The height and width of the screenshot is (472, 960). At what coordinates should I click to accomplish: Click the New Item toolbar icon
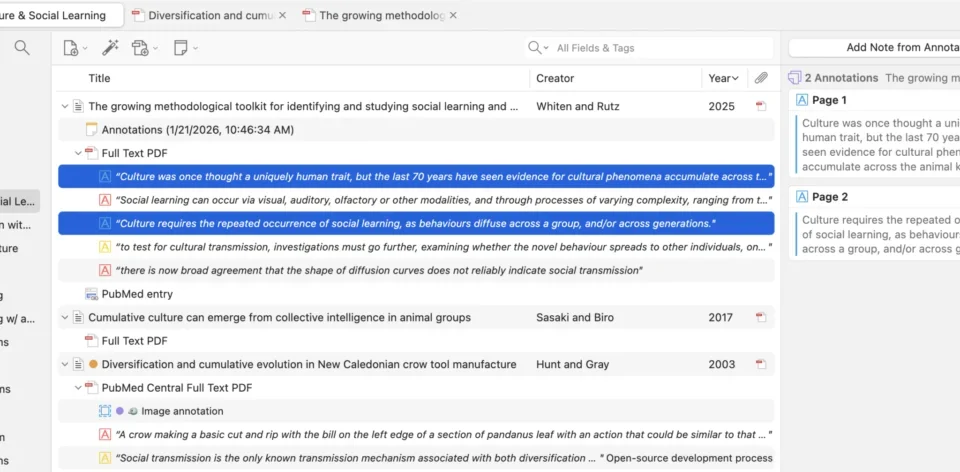71,48
